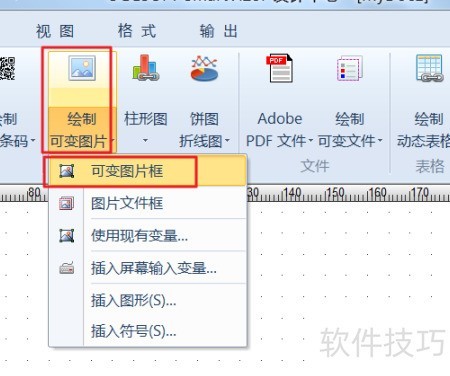
Task: Choose 使用现有变量... menu entry
Action: pyautogui.click(x=148, y=236)
